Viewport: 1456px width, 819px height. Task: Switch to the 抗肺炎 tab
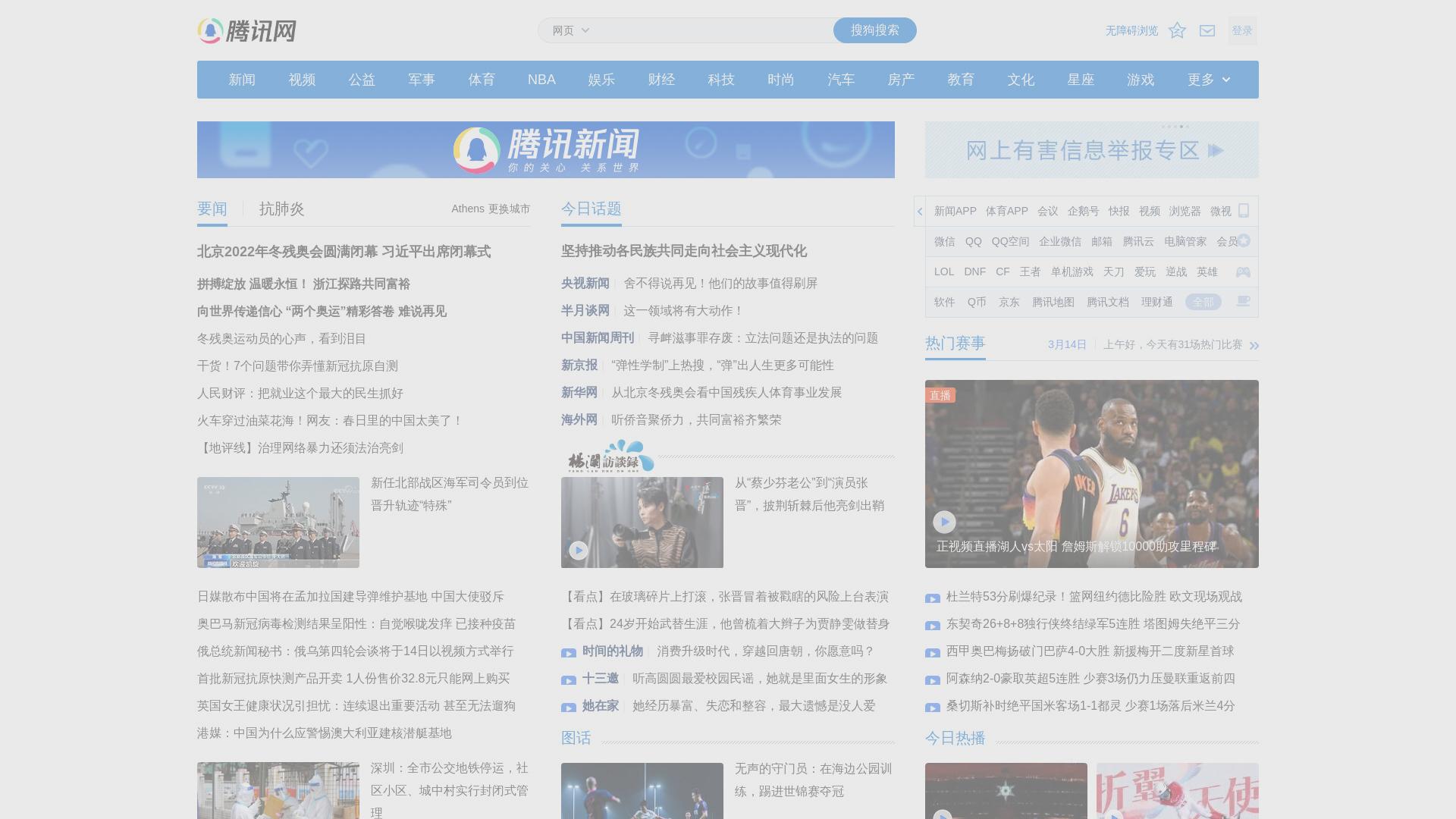click(x=282, y=209)
